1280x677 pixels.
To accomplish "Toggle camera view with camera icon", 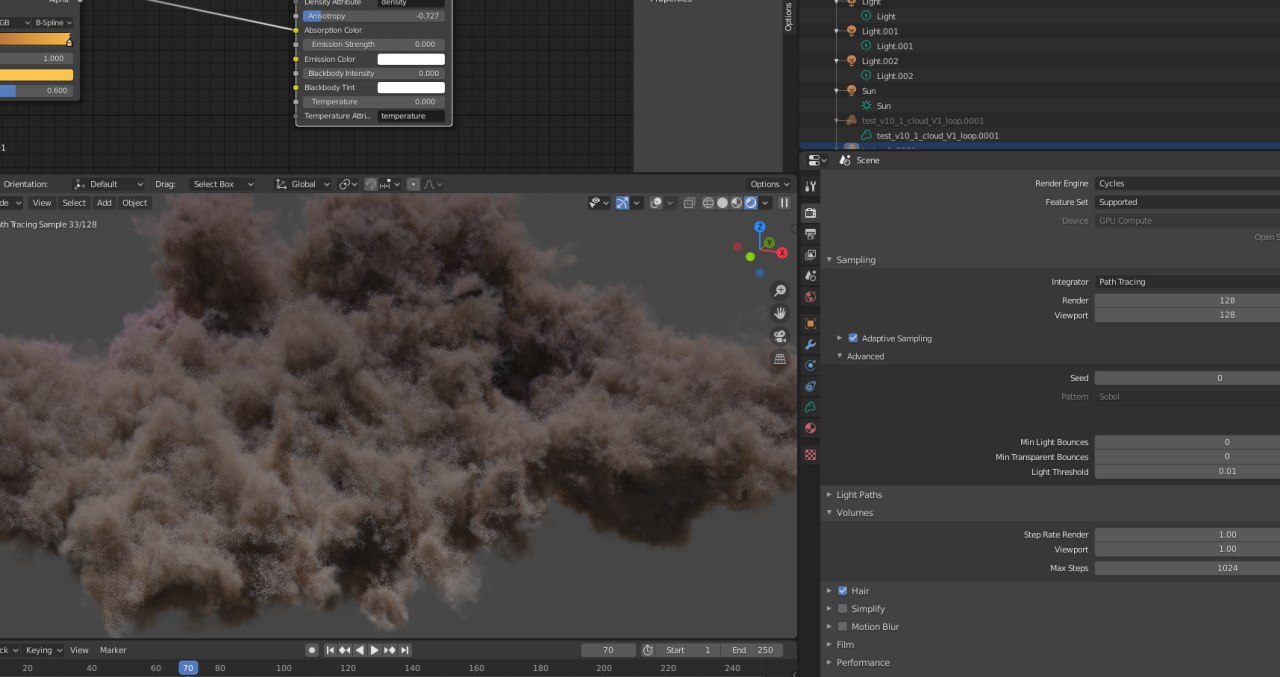I will pyautogui.click(x=780, y=336).
